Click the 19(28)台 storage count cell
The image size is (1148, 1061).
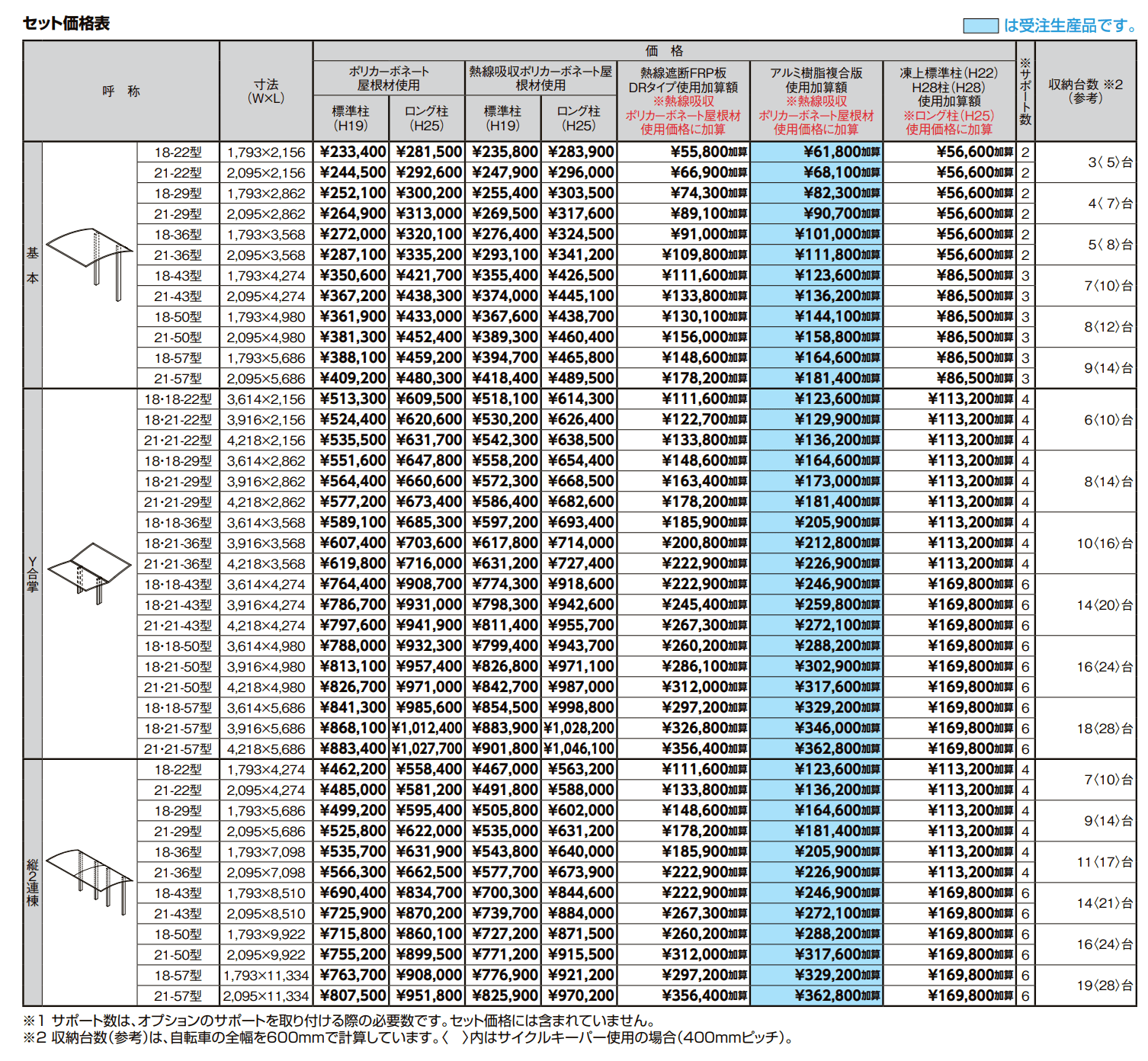pos(1104,986)
